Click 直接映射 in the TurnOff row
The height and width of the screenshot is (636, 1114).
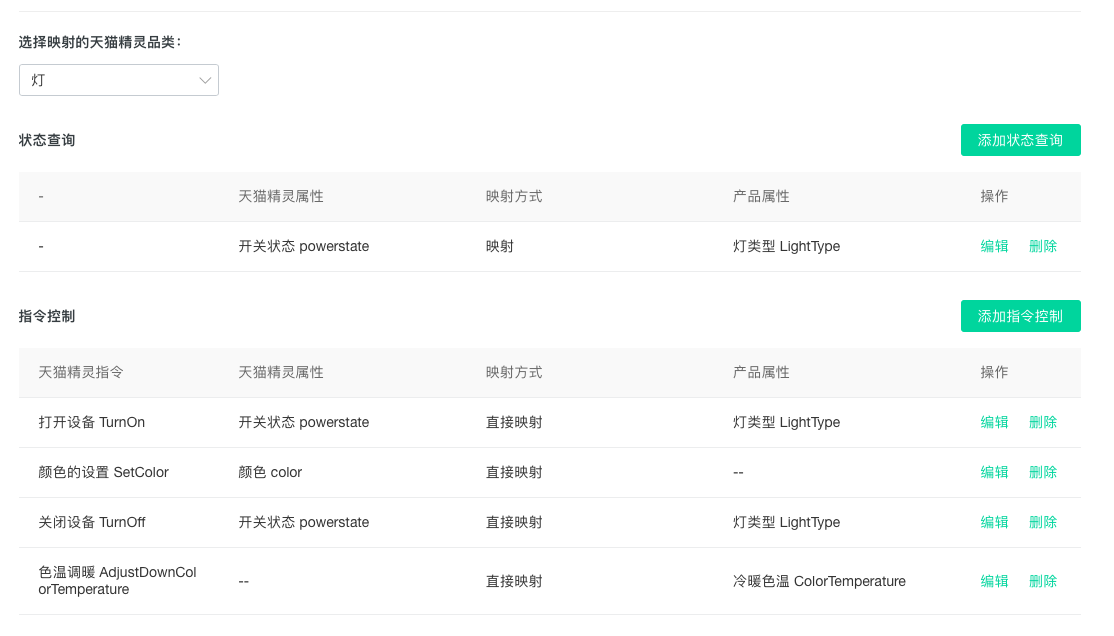(x=514, y=522)
